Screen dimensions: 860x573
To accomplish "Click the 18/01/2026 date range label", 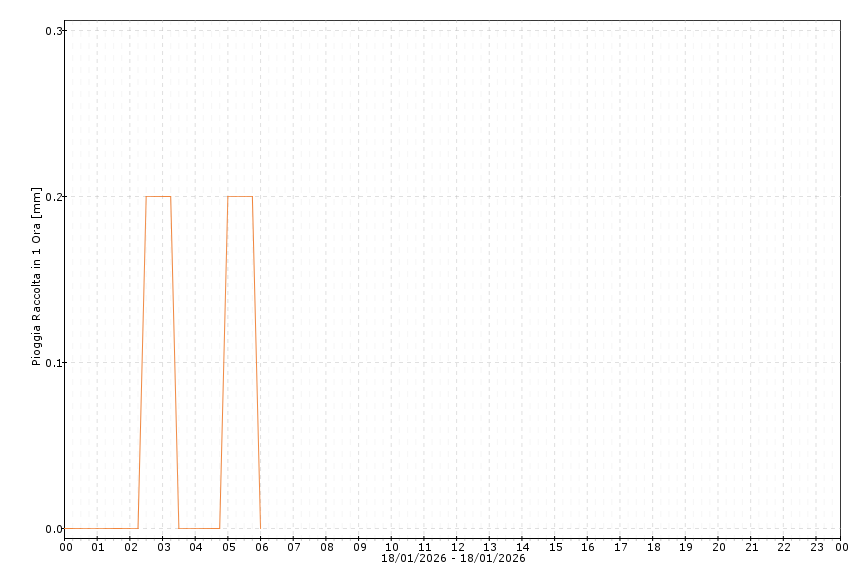I will pos(453,558).
